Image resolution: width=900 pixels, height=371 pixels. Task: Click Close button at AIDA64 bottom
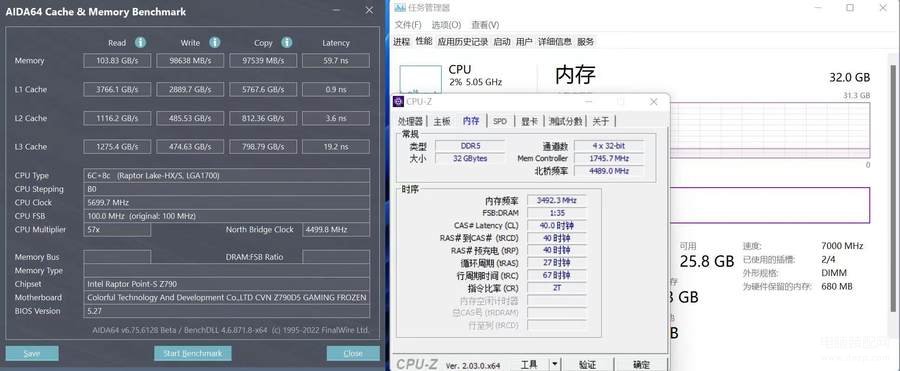coord(353,353)
